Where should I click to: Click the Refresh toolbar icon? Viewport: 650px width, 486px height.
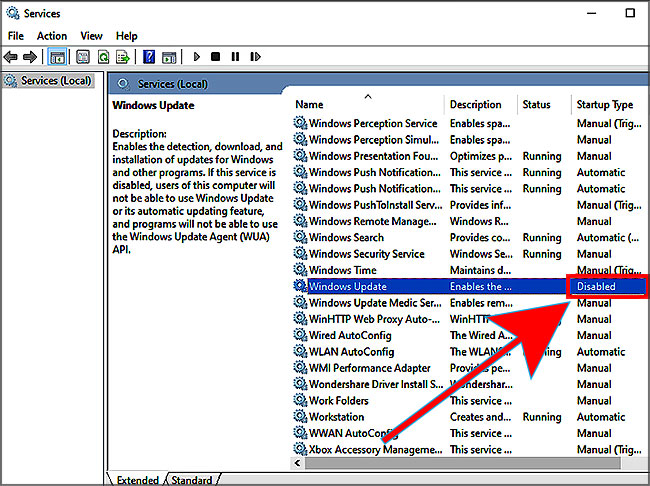coord(103,57)
